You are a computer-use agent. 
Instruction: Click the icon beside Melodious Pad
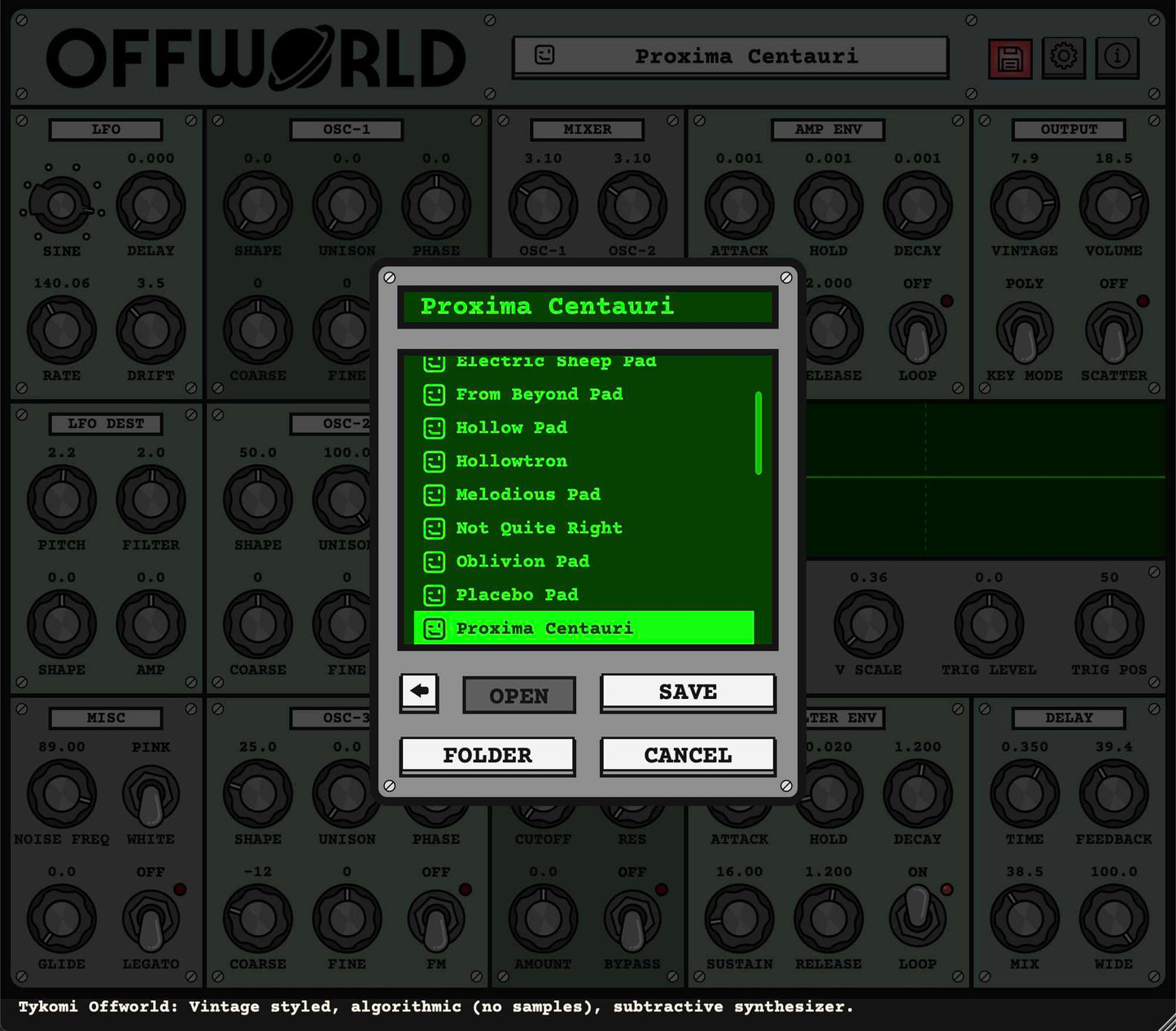coord(435,495)
